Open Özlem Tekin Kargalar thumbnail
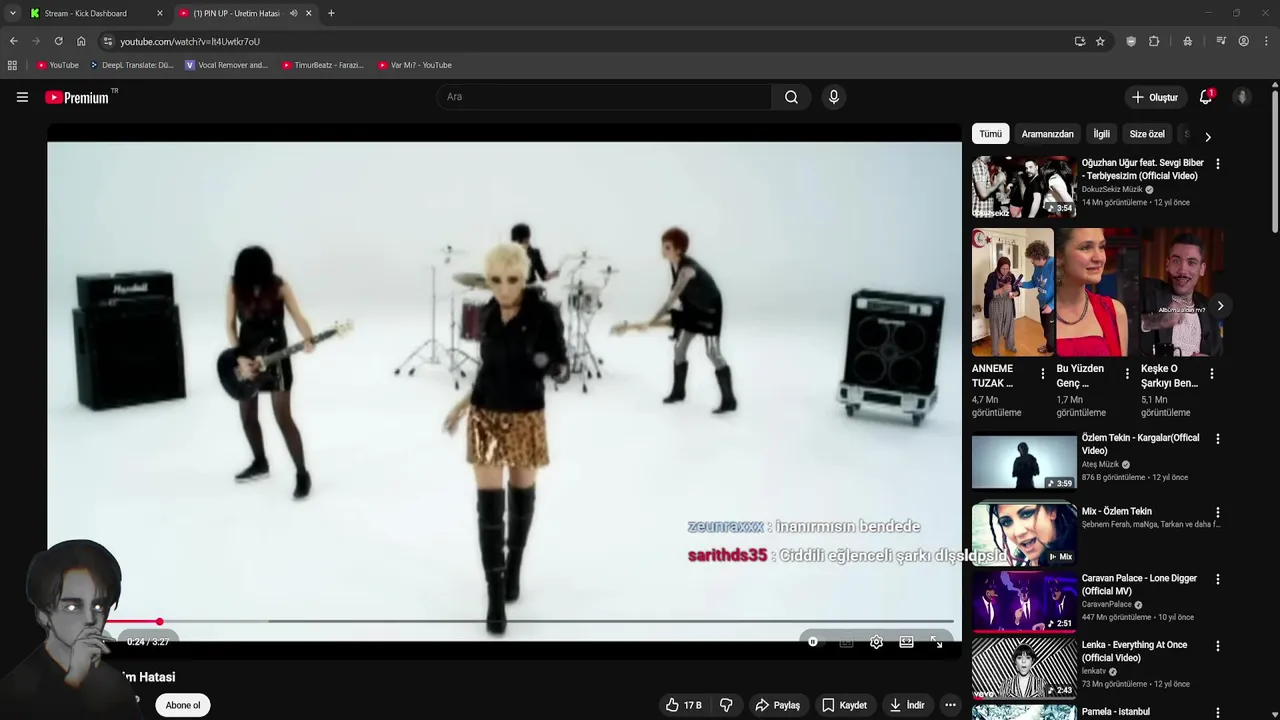 (x=1024, y=462)
